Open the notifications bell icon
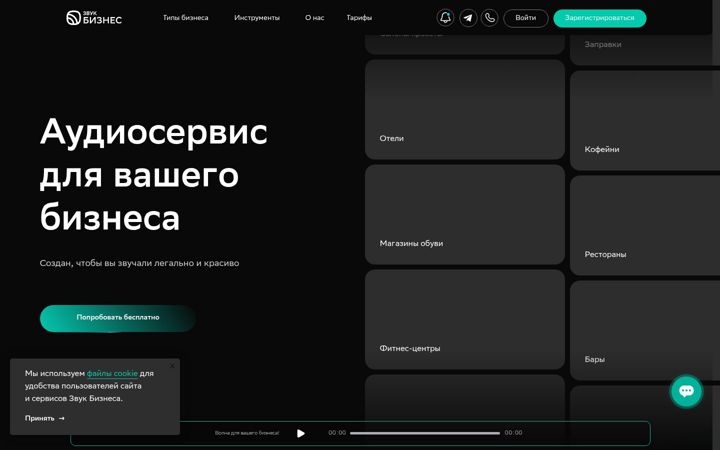 pyautogui.click(x=445, y=18)
